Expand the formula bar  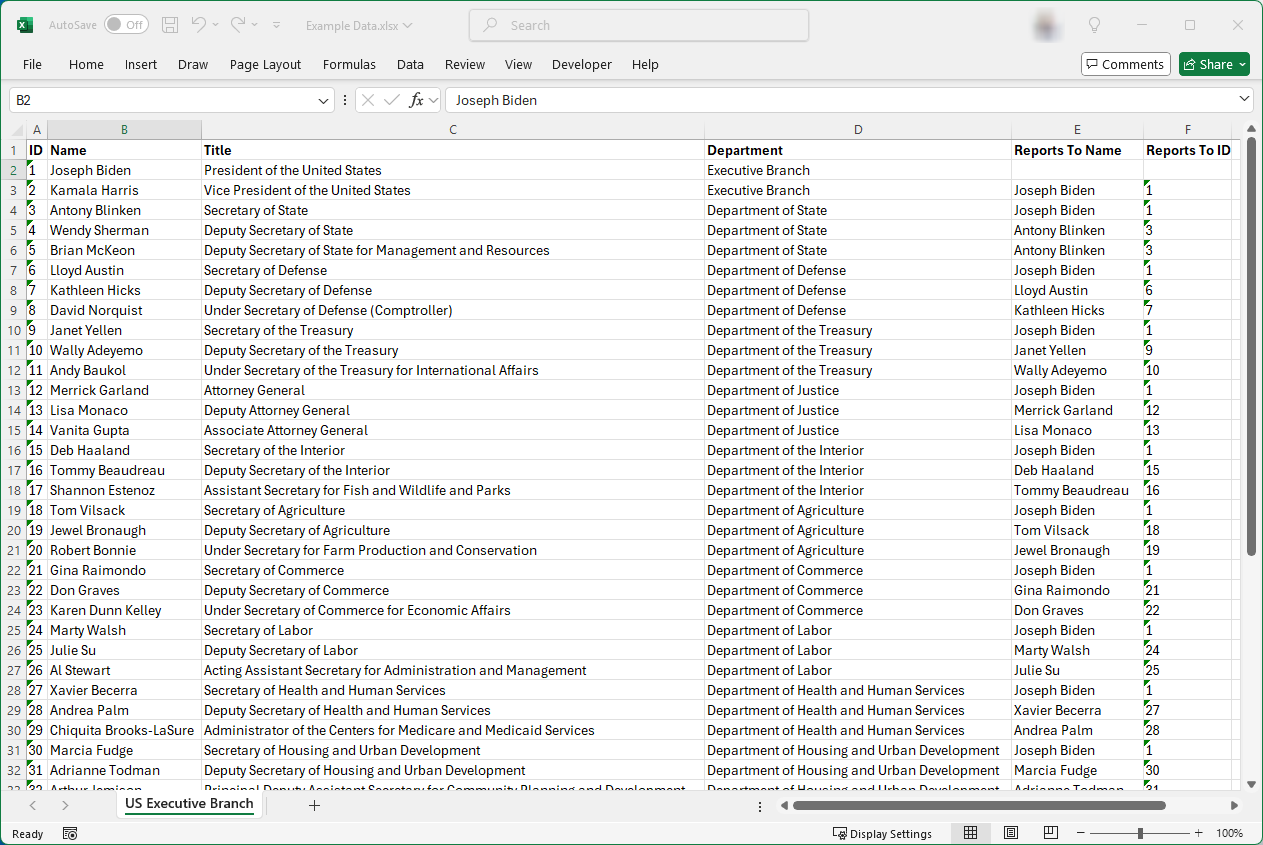pyautogui.click(x=1244, y=100)
